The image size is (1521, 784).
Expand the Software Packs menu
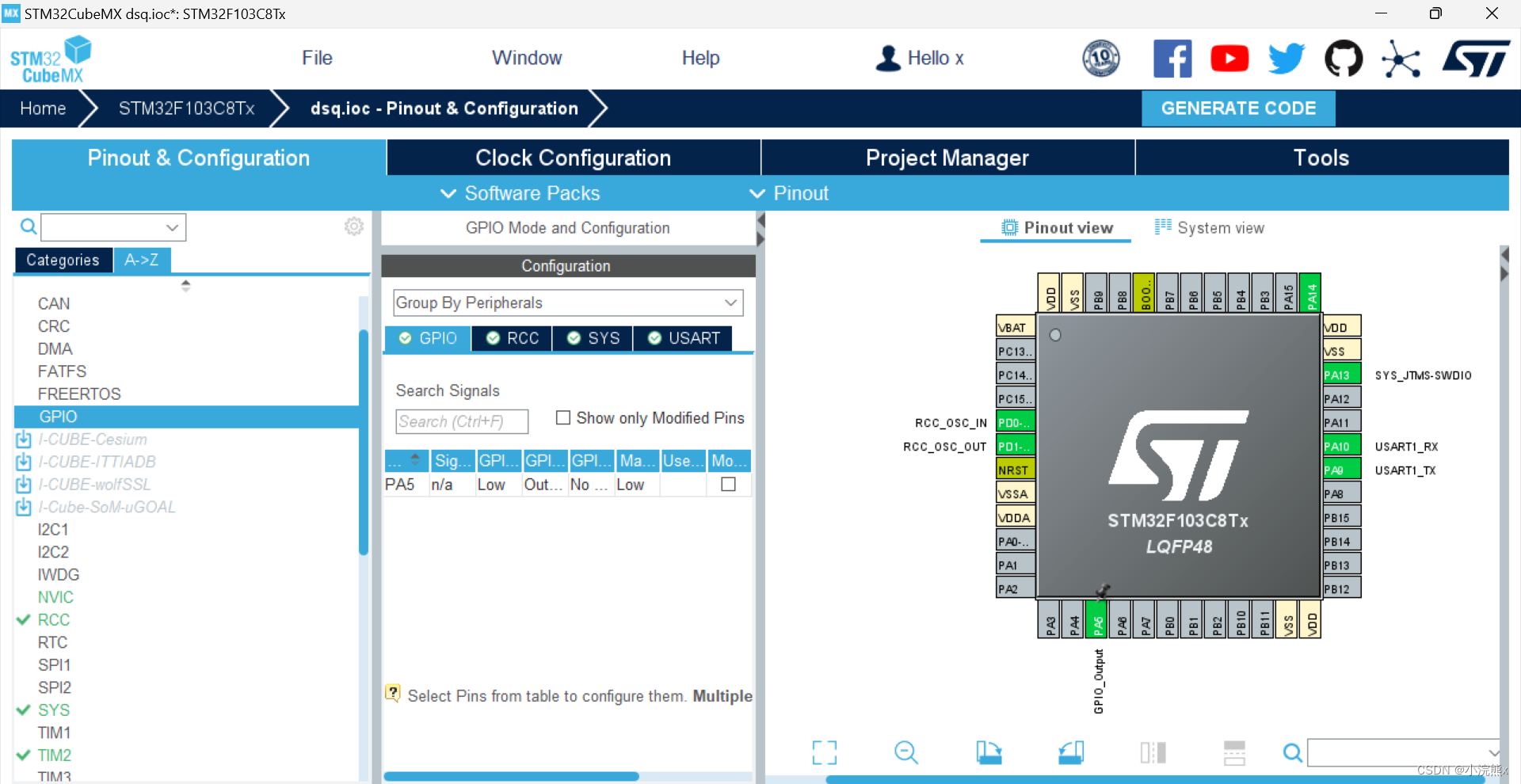coord(521,193)
